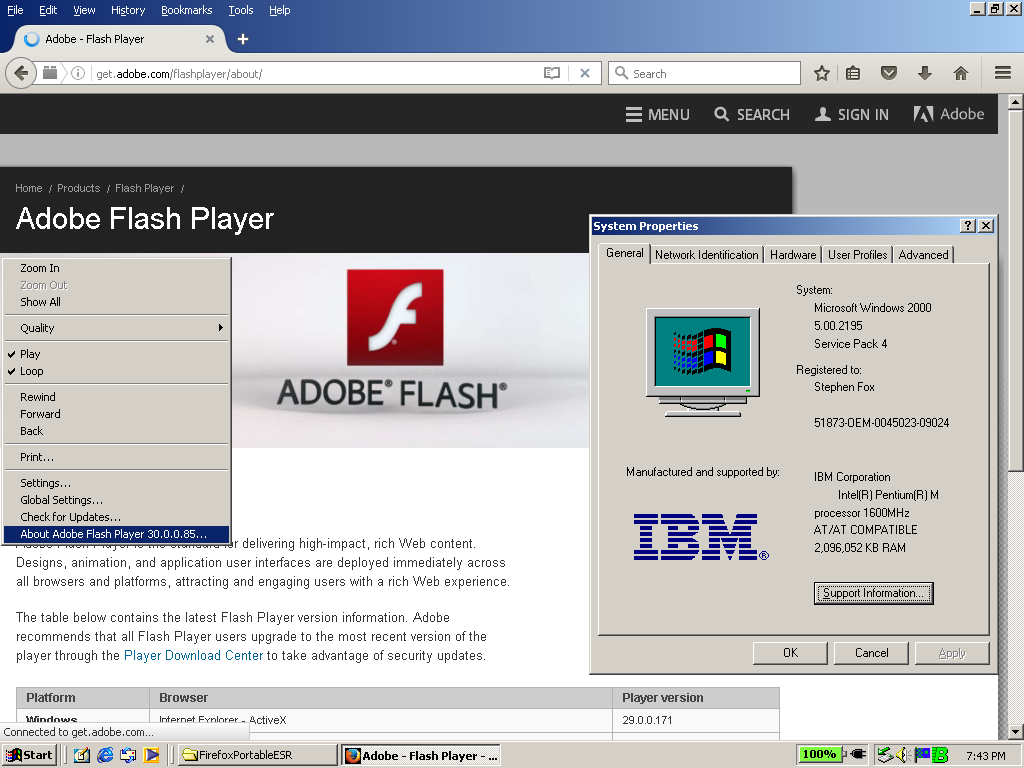Image resolution: width=1024 pixels, height=768 pixels.
Task: Open Firefox hamburger menu
Action: click(x=1002, y=73)
